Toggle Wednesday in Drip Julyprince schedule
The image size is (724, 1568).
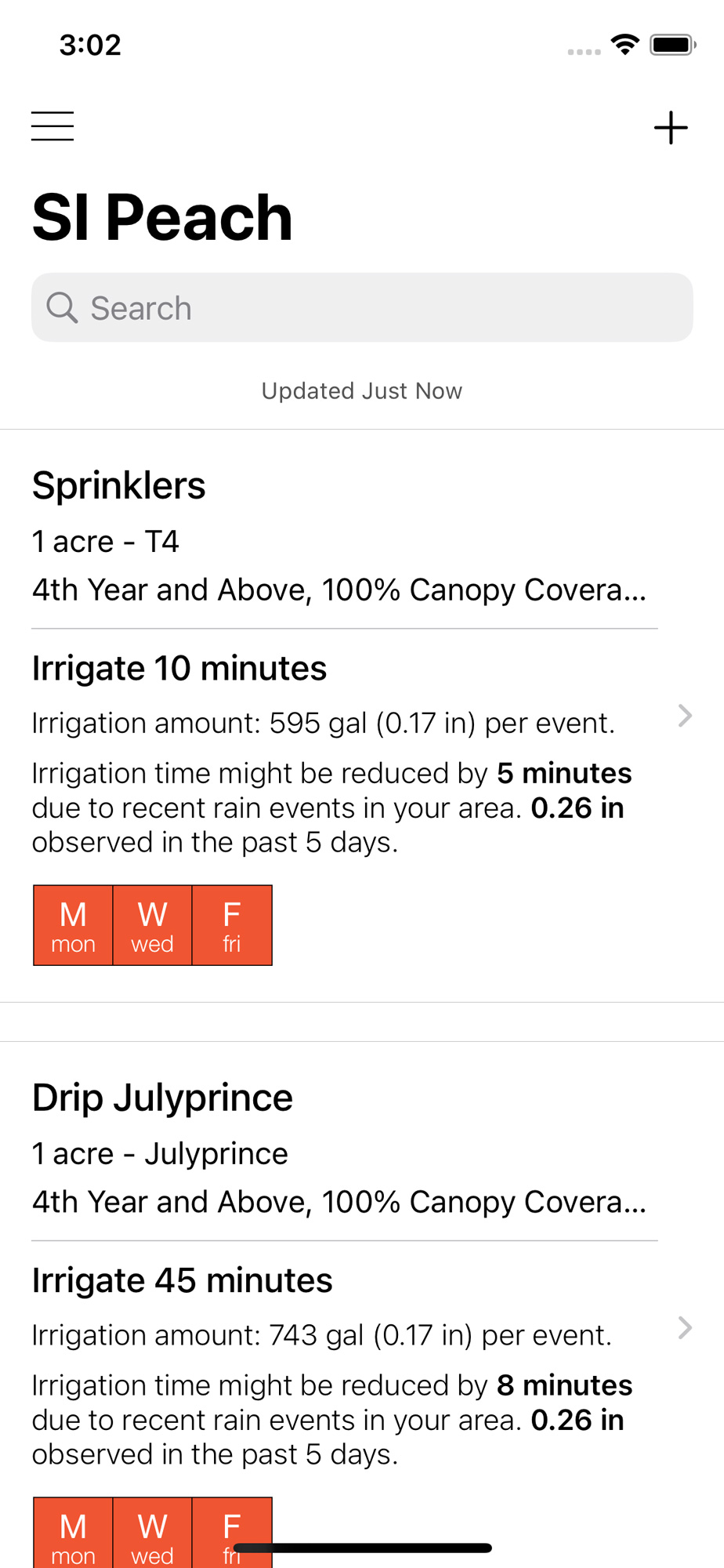tap(152, 1533)
